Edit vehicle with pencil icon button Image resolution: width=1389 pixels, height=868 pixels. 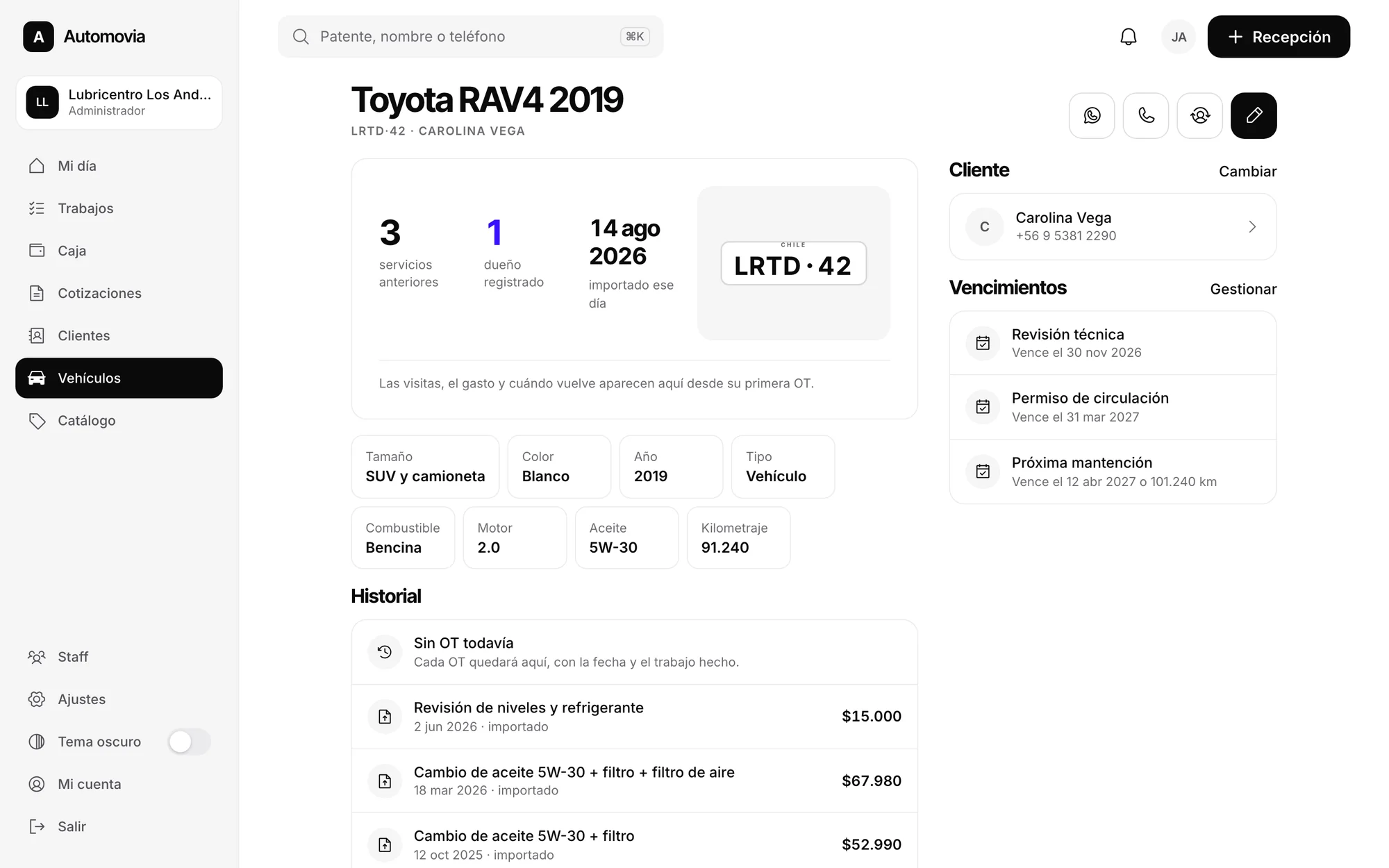(1254, 115)
